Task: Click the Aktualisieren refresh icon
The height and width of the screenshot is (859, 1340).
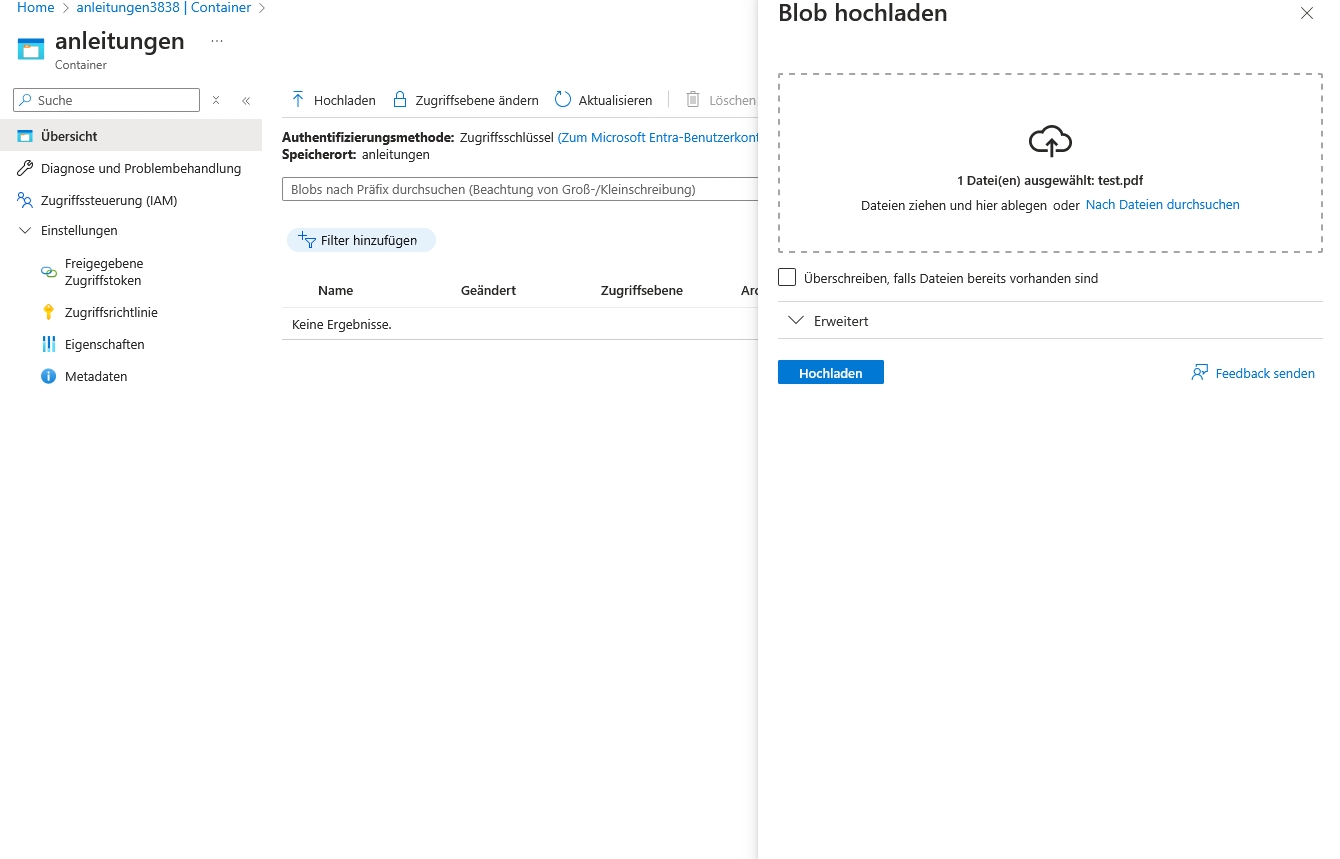Action: (563, 100)
